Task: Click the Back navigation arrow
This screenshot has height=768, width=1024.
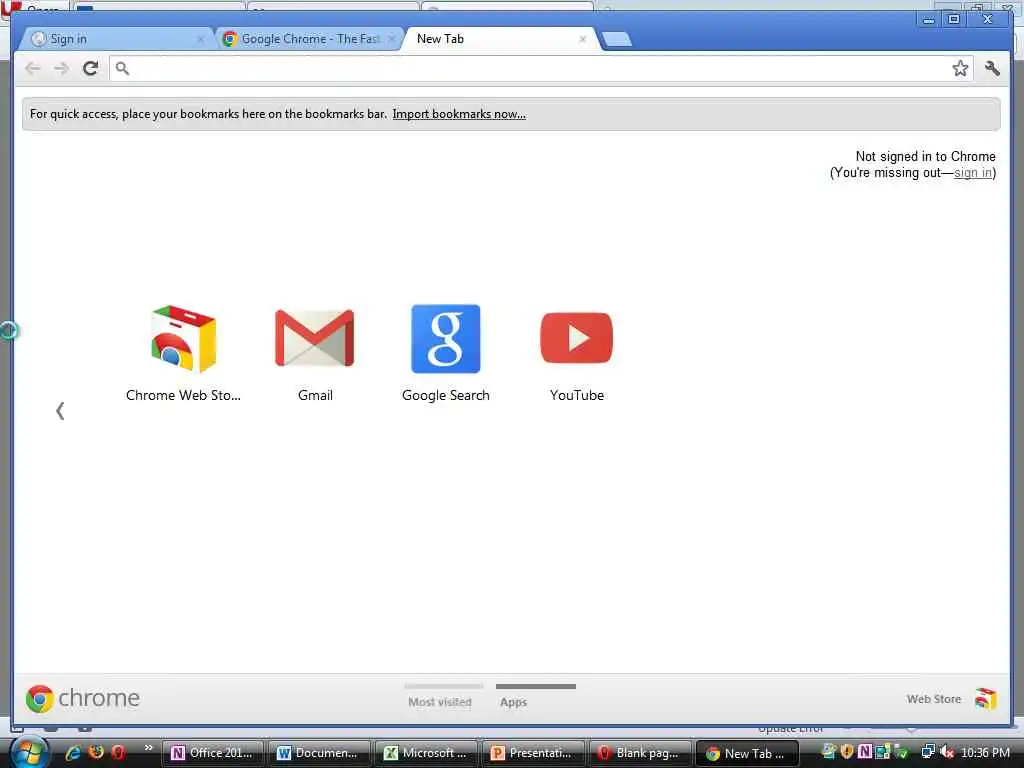Action: [33, 69]
